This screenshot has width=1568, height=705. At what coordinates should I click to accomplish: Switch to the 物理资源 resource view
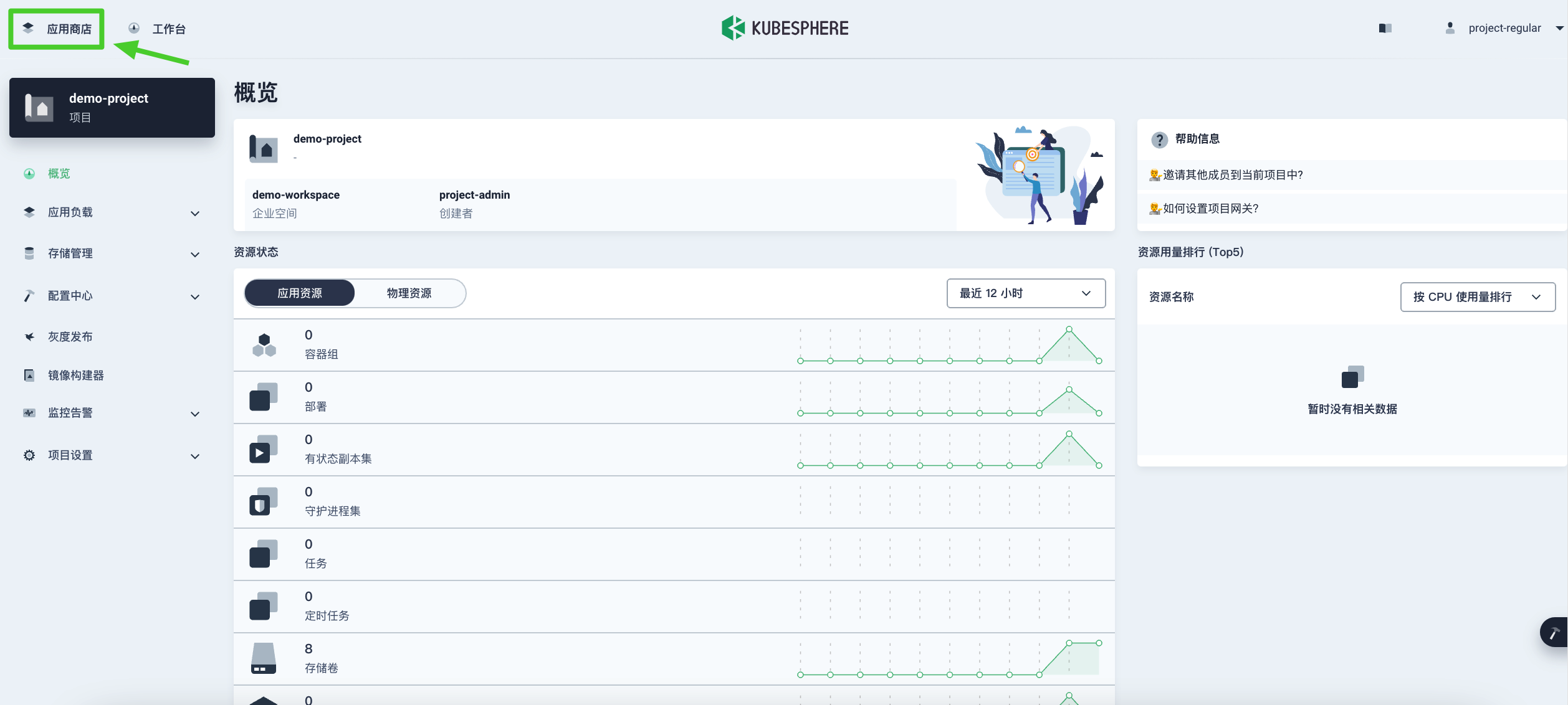click(410, 293)
